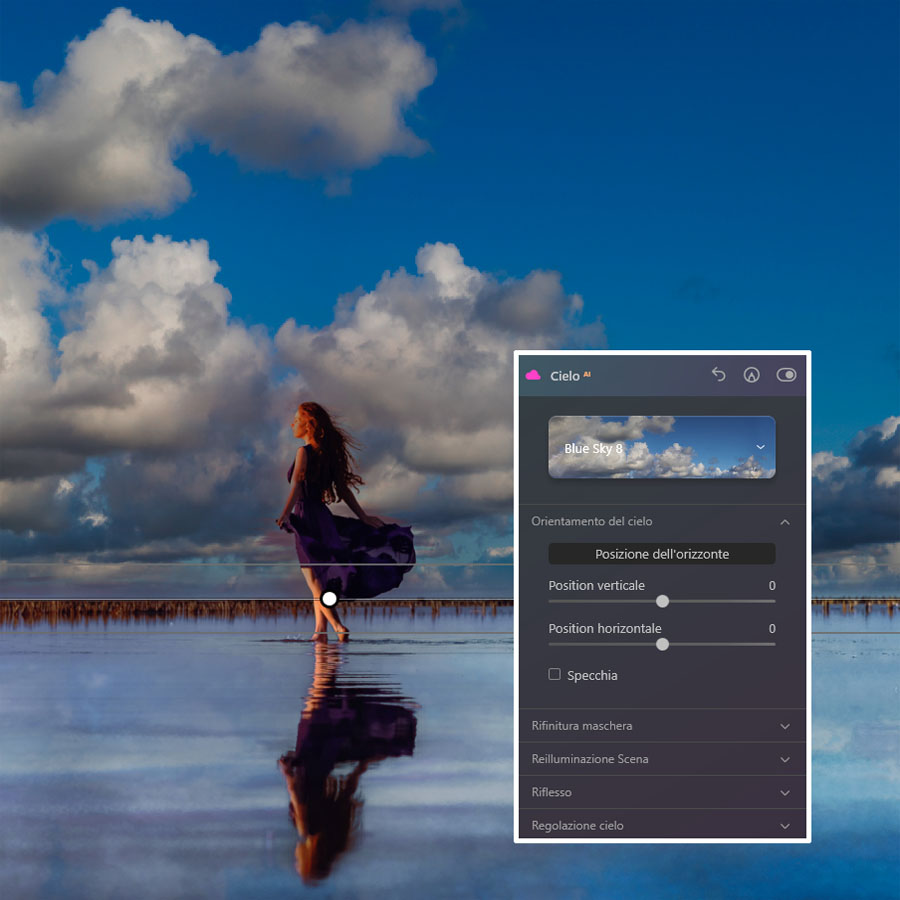Click the Position horizontale value field
The height and width of the screenshot is (900, 900).
(771, 629)
